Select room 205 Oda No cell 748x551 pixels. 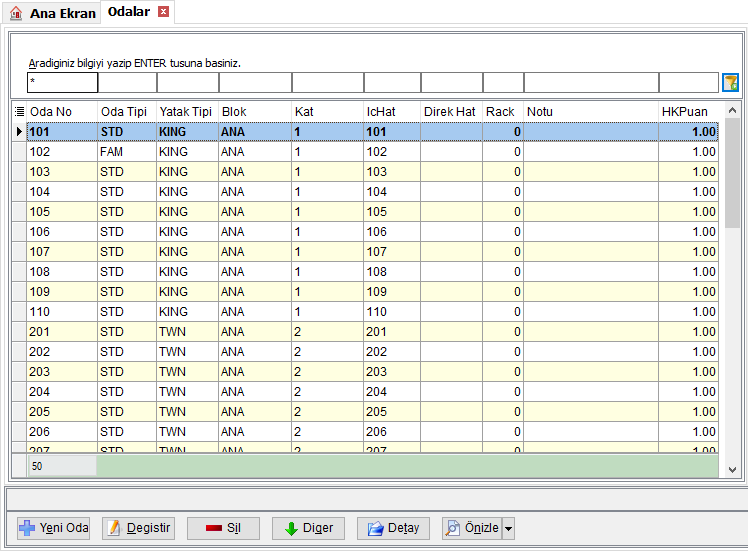coord(62,412)
